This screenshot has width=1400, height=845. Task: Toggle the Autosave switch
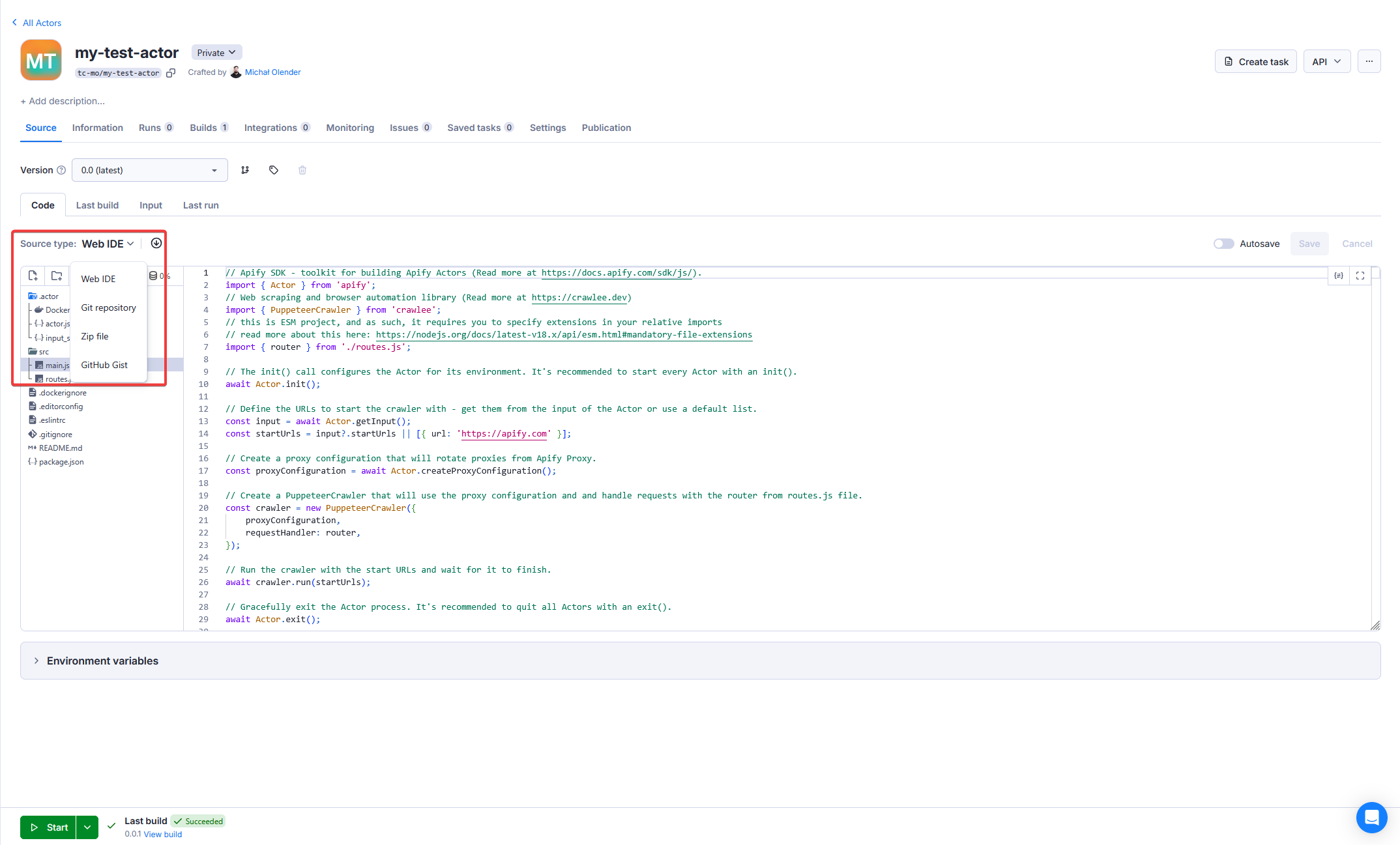pos(1223,244)
